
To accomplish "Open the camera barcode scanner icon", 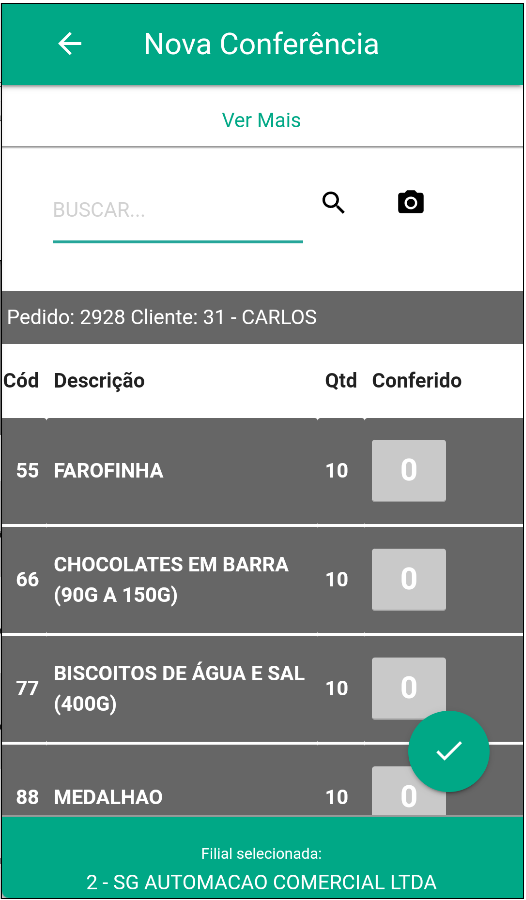I will click(411, 202).
